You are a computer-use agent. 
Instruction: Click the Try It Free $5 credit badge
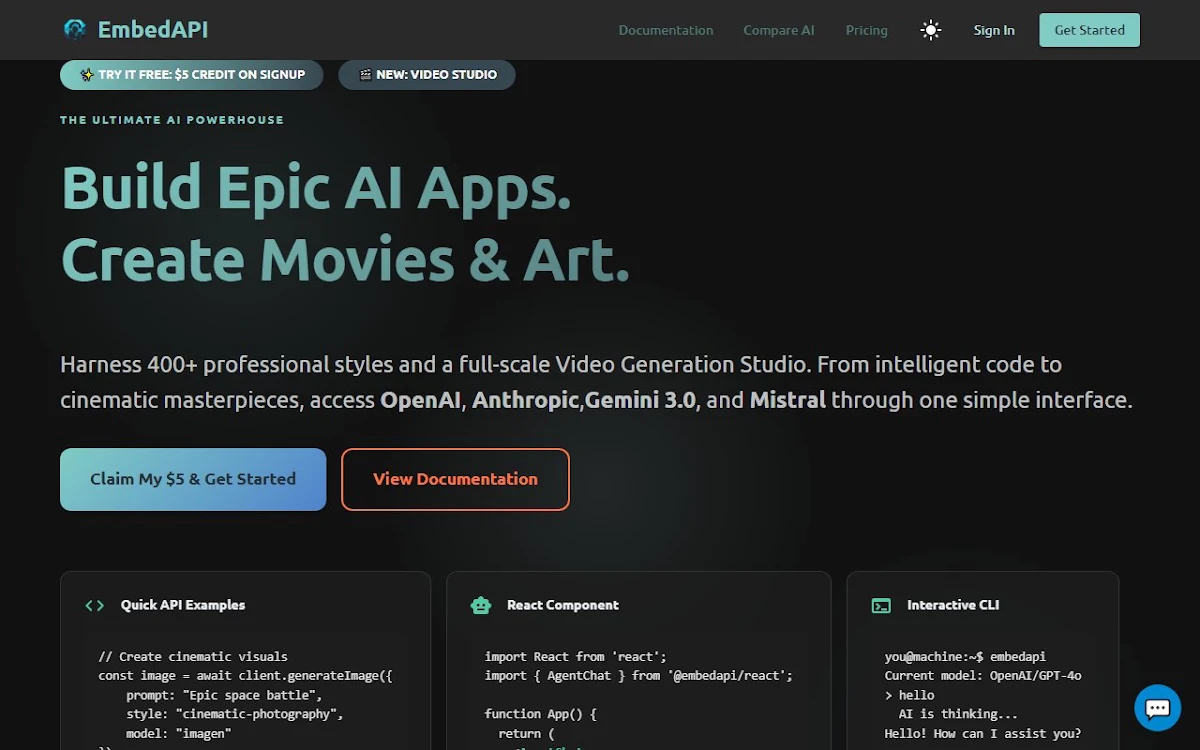[x=192, y=75]
